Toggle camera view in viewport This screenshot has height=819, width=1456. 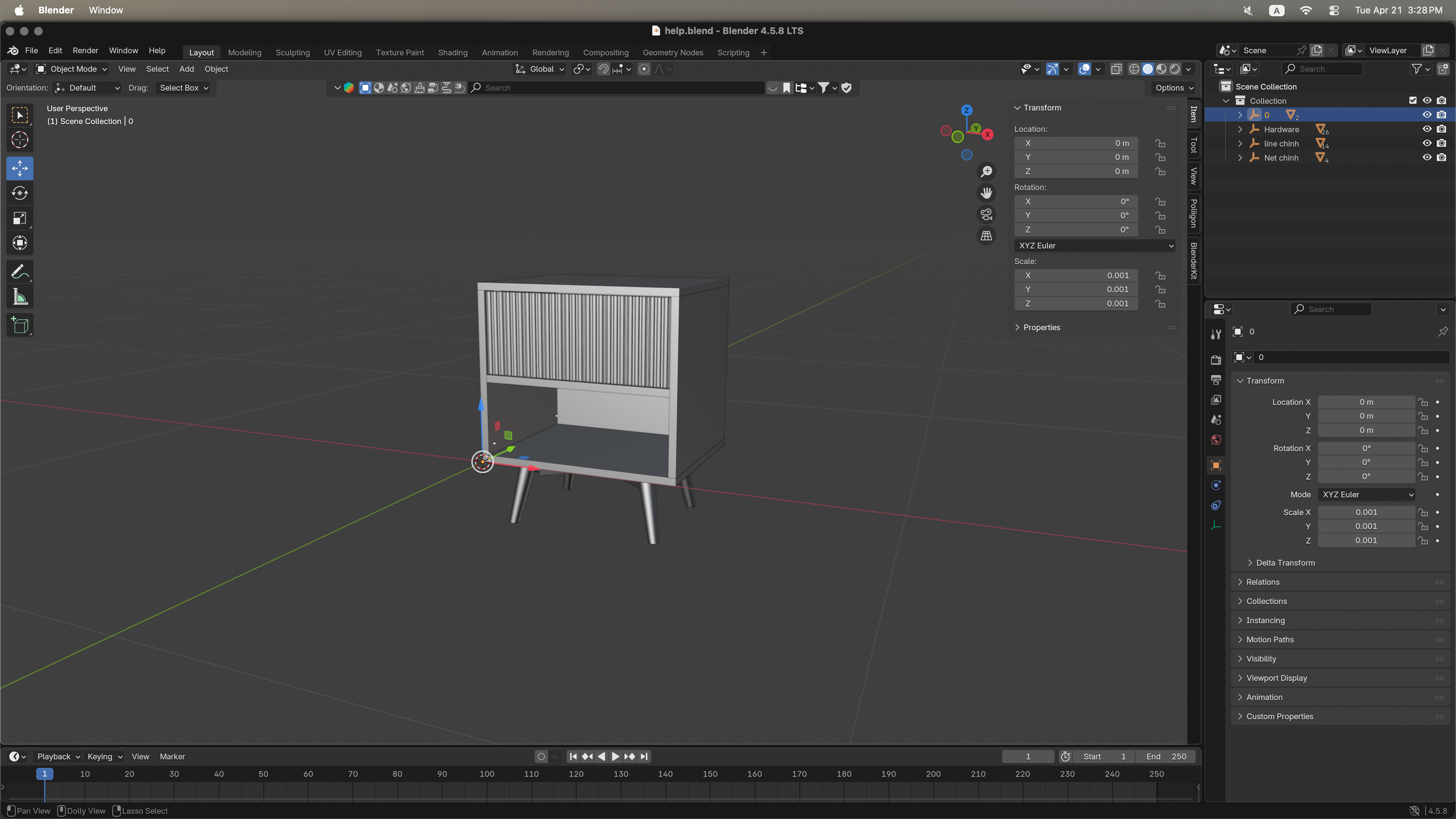986,214
